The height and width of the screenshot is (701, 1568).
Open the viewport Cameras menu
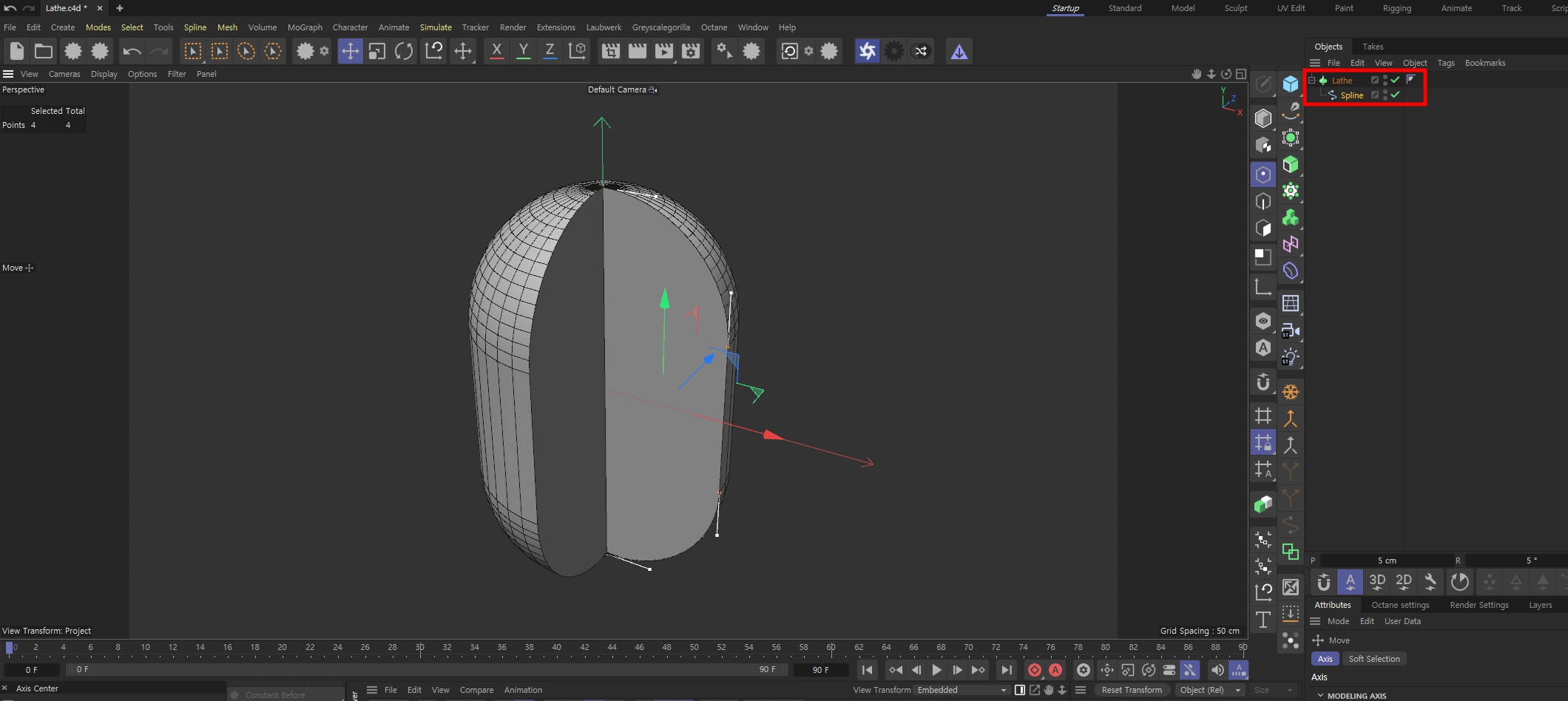coord(64,74)
